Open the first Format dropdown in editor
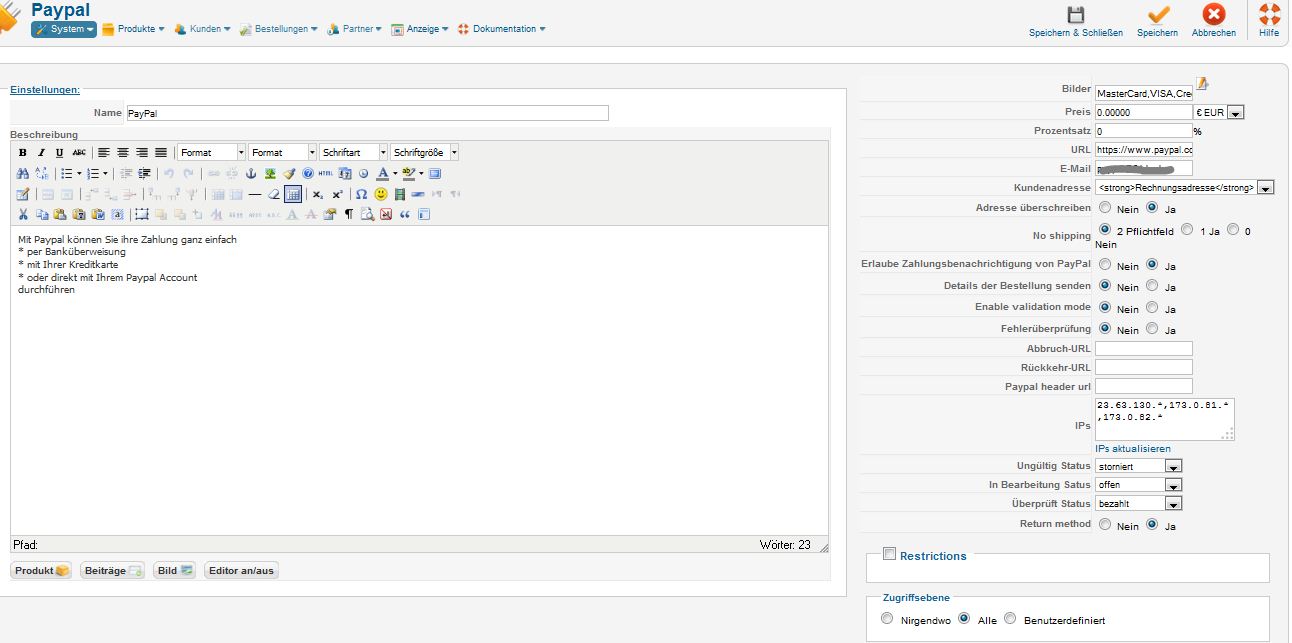The image size is (1292, 643). 211,152
